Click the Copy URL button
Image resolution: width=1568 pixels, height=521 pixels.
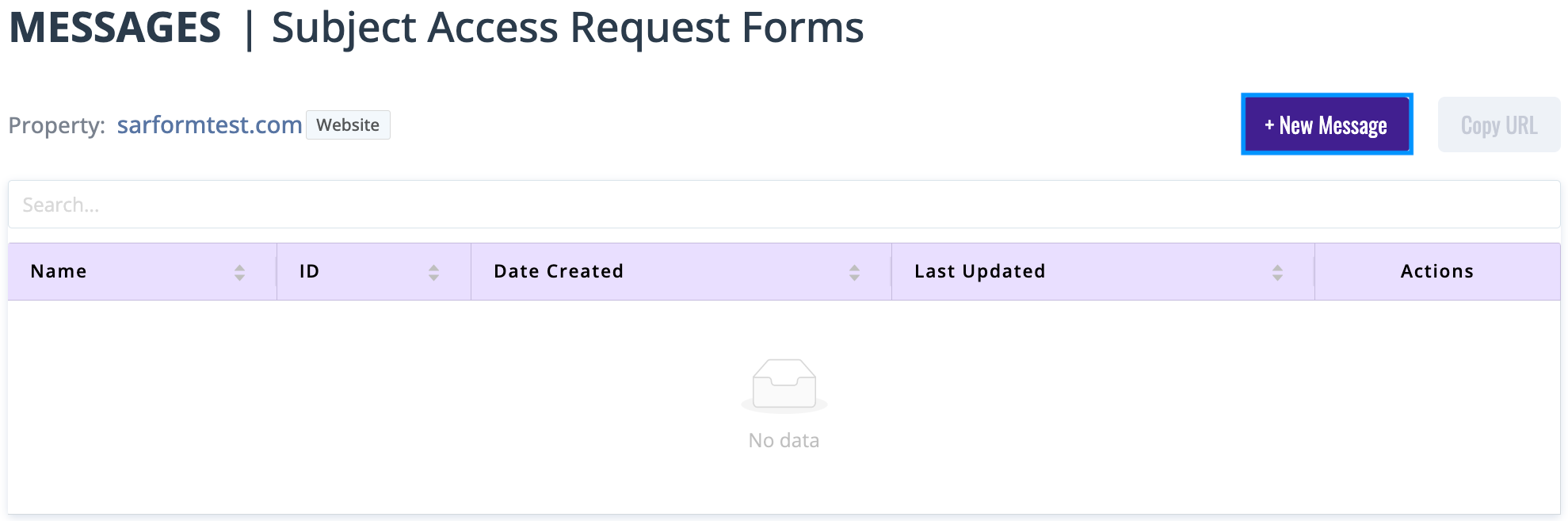[x=1497, y=125]
